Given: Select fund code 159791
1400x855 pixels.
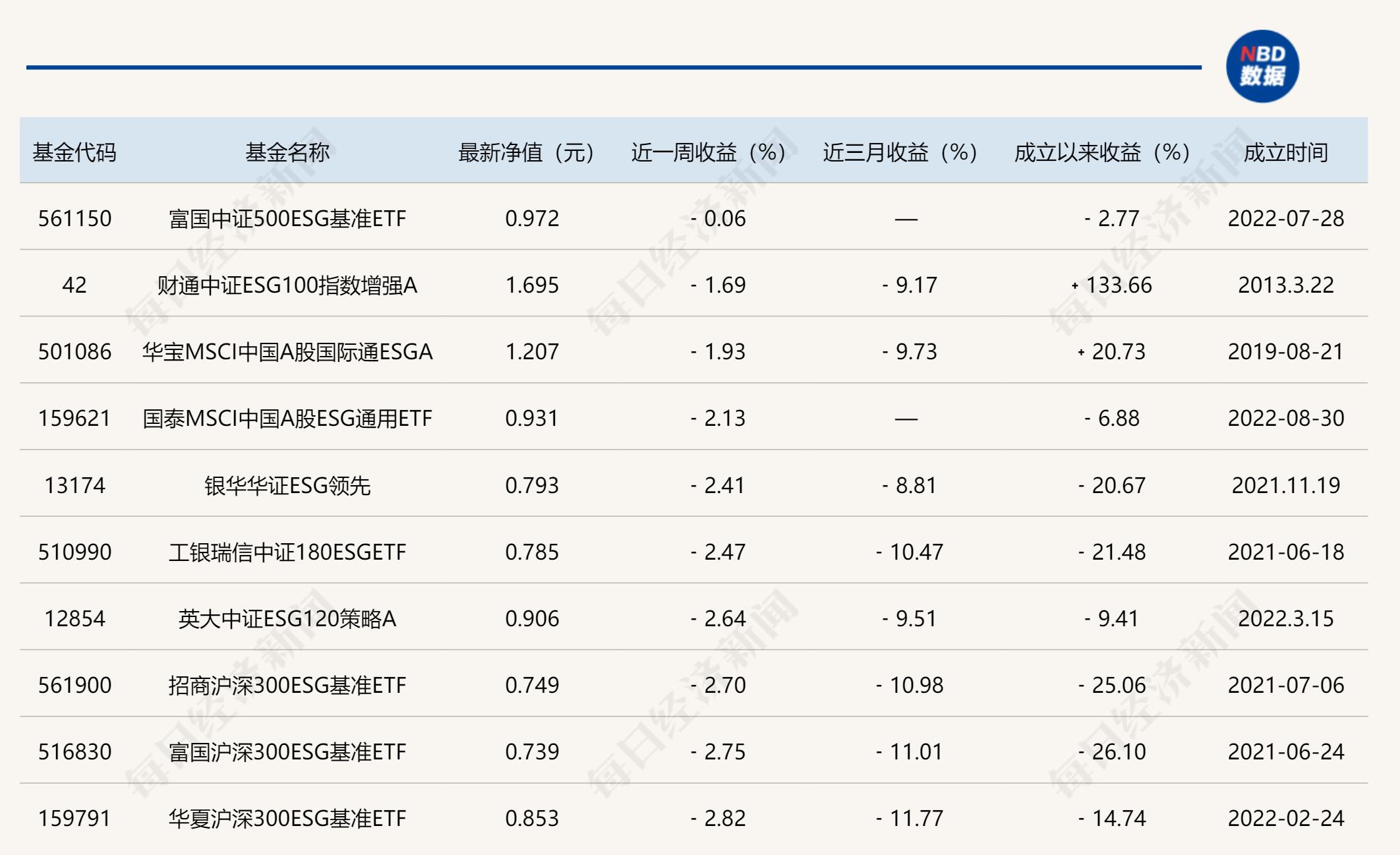Looking at the screenshot, I should (74, 818).
